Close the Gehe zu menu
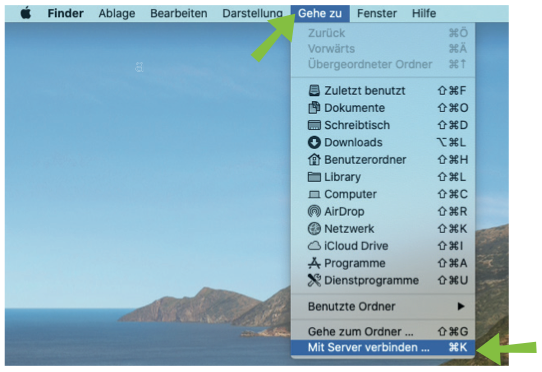Image resolution: width=542 pixels, height=372 pixels. coord(320,13)
